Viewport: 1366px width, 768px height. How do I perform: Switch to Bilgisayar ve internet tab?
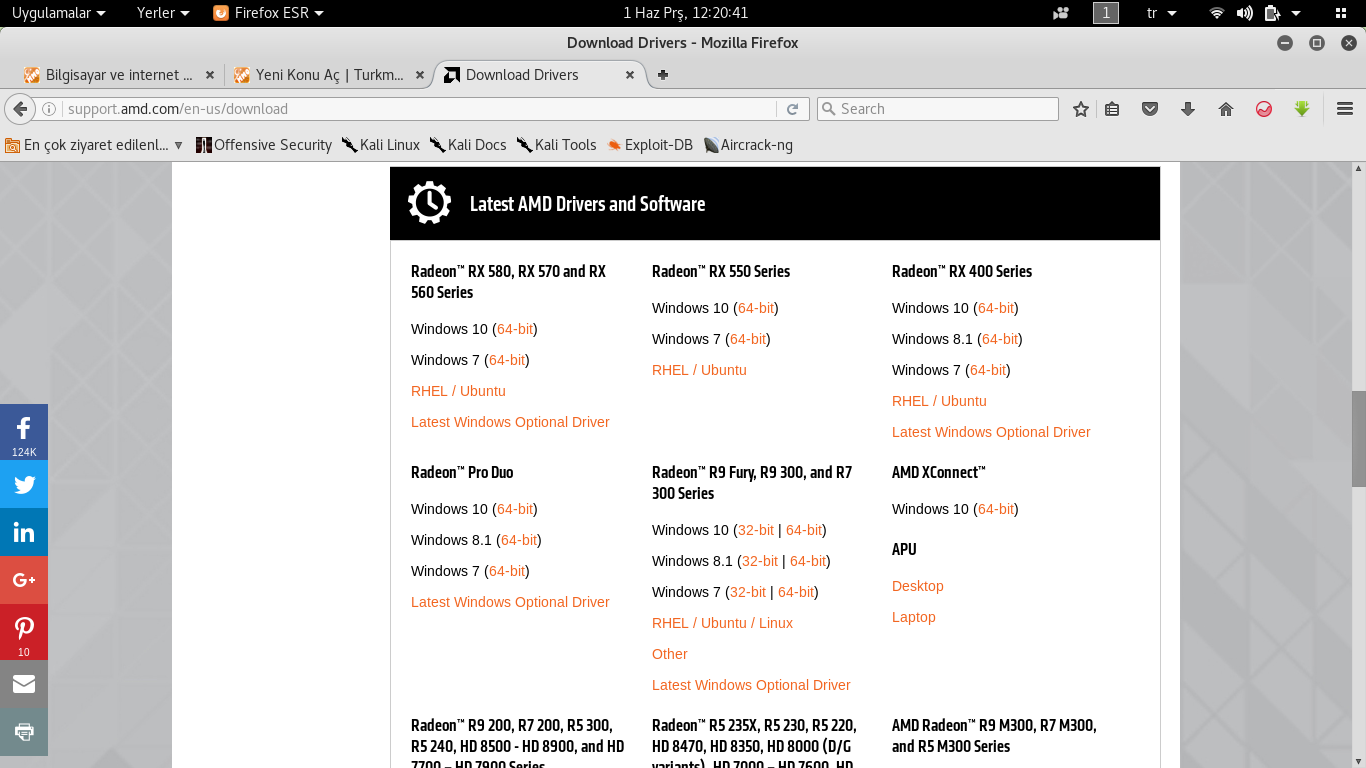click(x=118, y=75)
